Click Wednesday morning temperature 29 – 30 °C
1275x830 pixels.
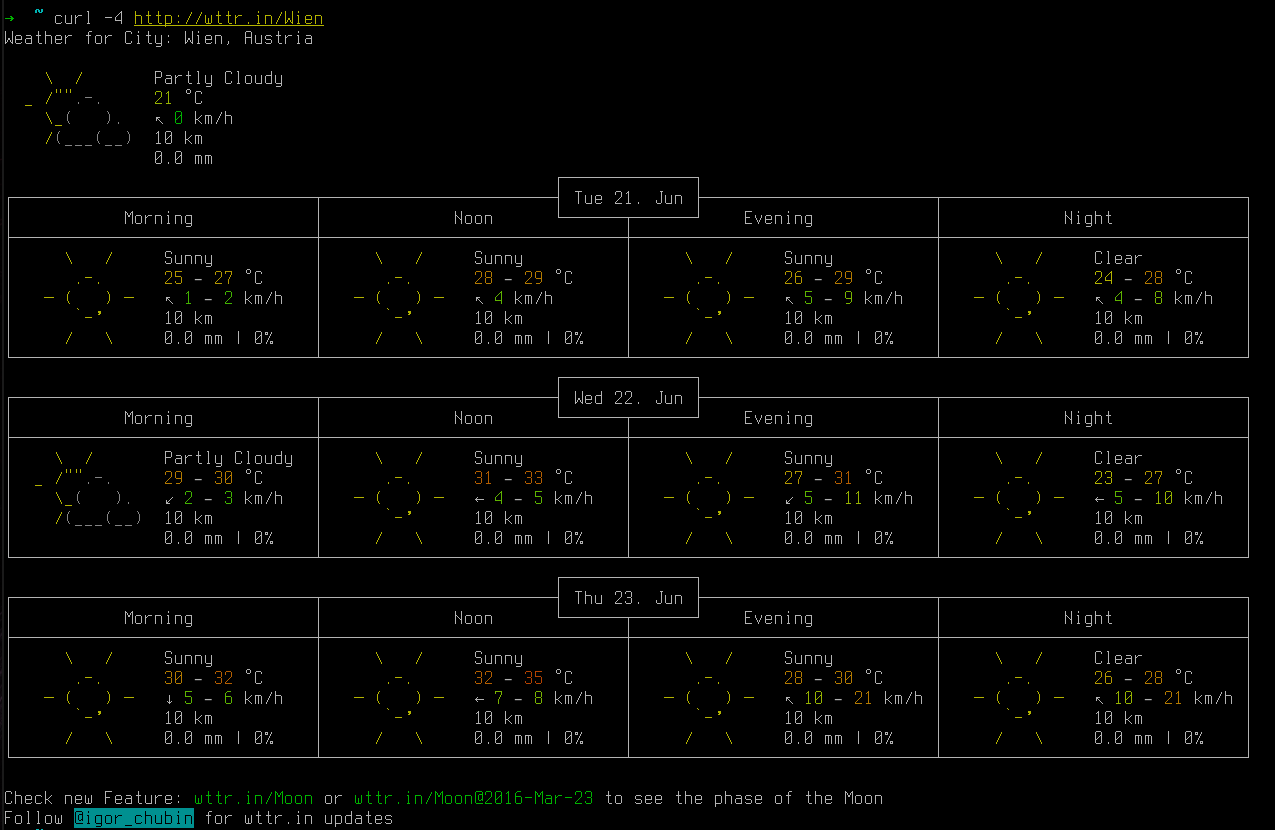[x=214, y=478]
